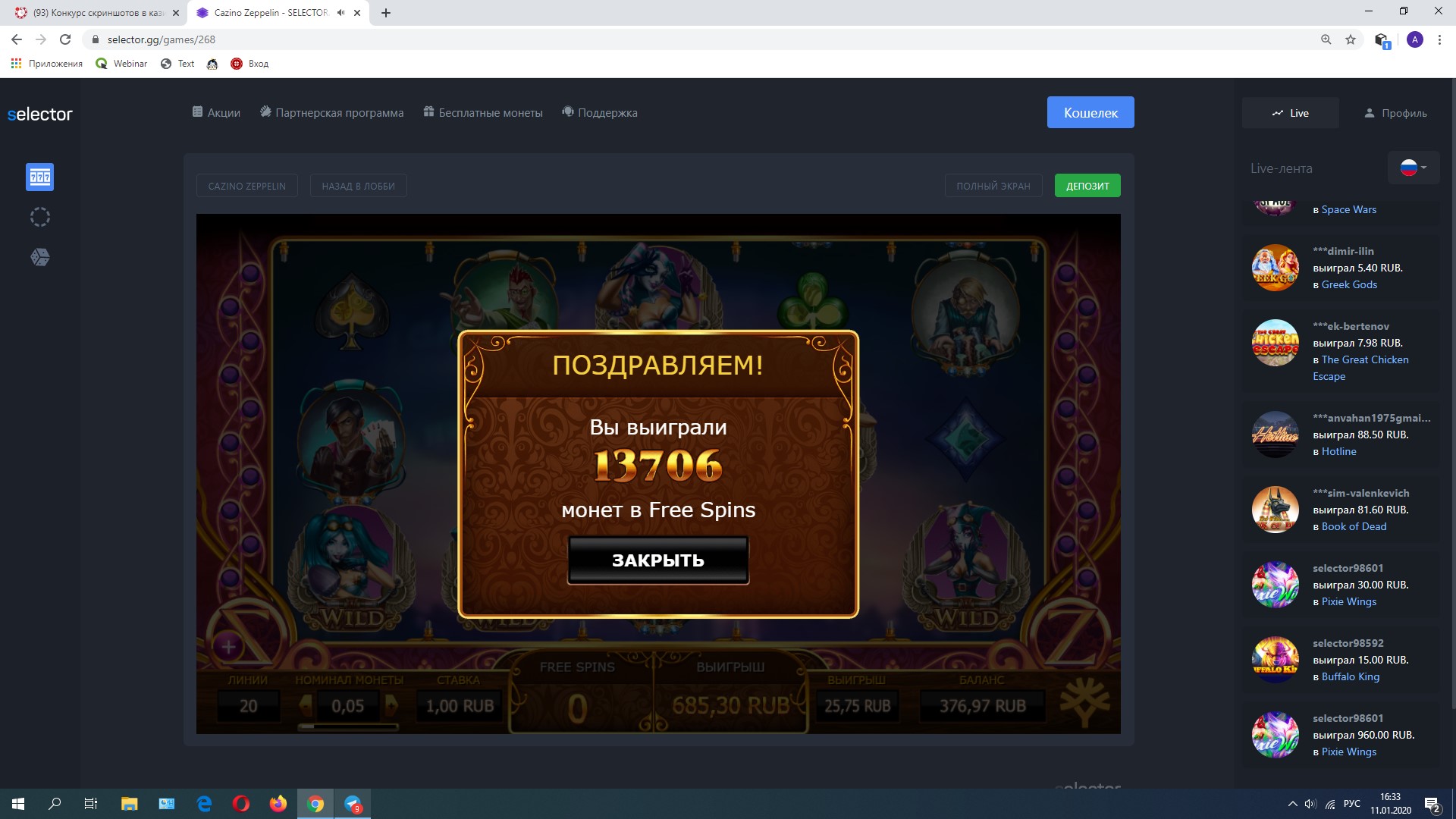Click the green ДЕПОЗИТ button

[1087, 186]
